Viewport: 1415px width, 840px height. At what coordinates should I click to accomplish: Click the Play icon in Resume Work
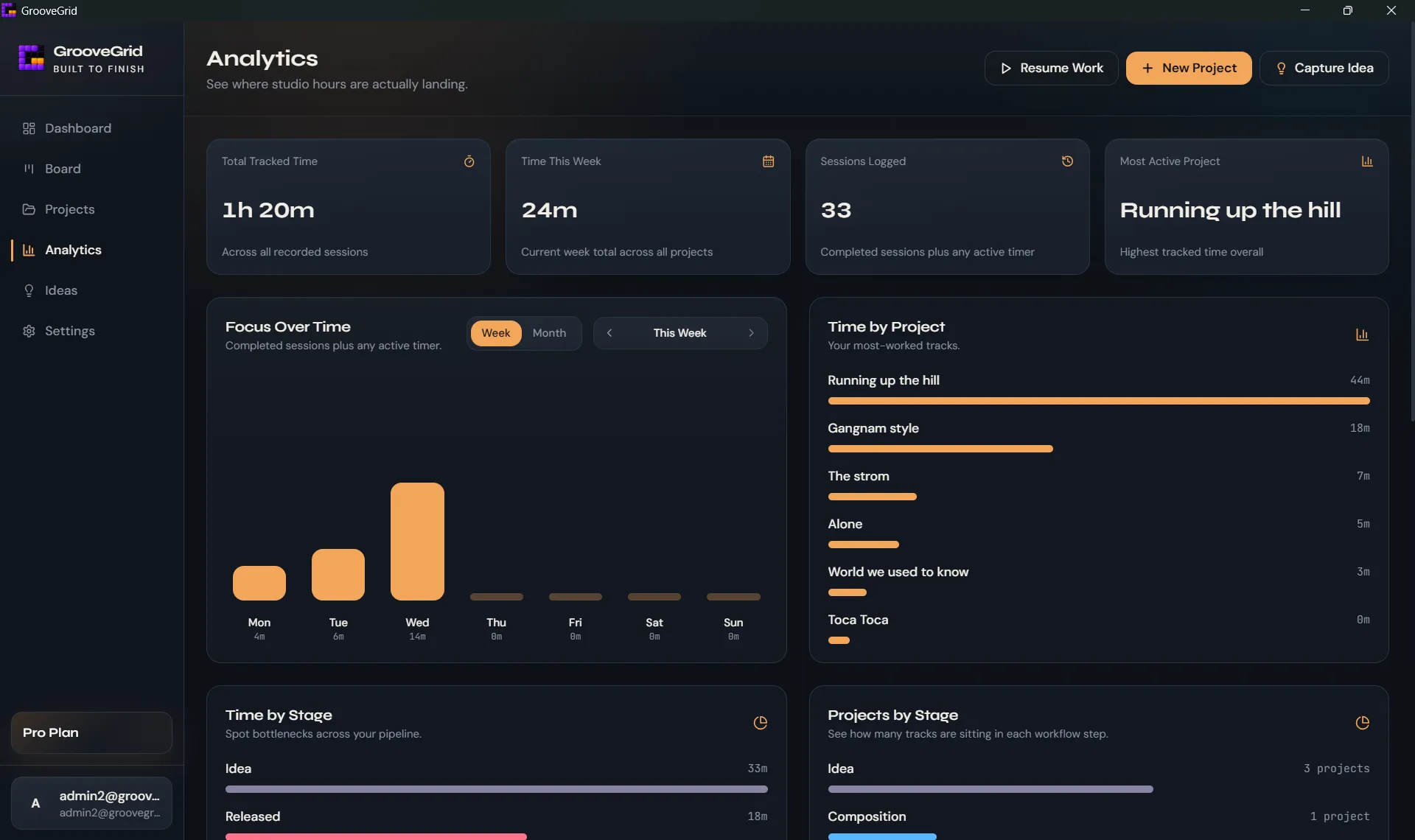tap(1006, 68)
